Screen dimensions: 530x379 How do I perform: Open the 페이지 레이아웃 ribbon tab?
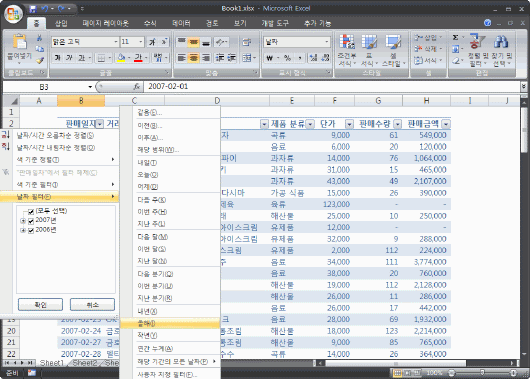coord(105,23)
